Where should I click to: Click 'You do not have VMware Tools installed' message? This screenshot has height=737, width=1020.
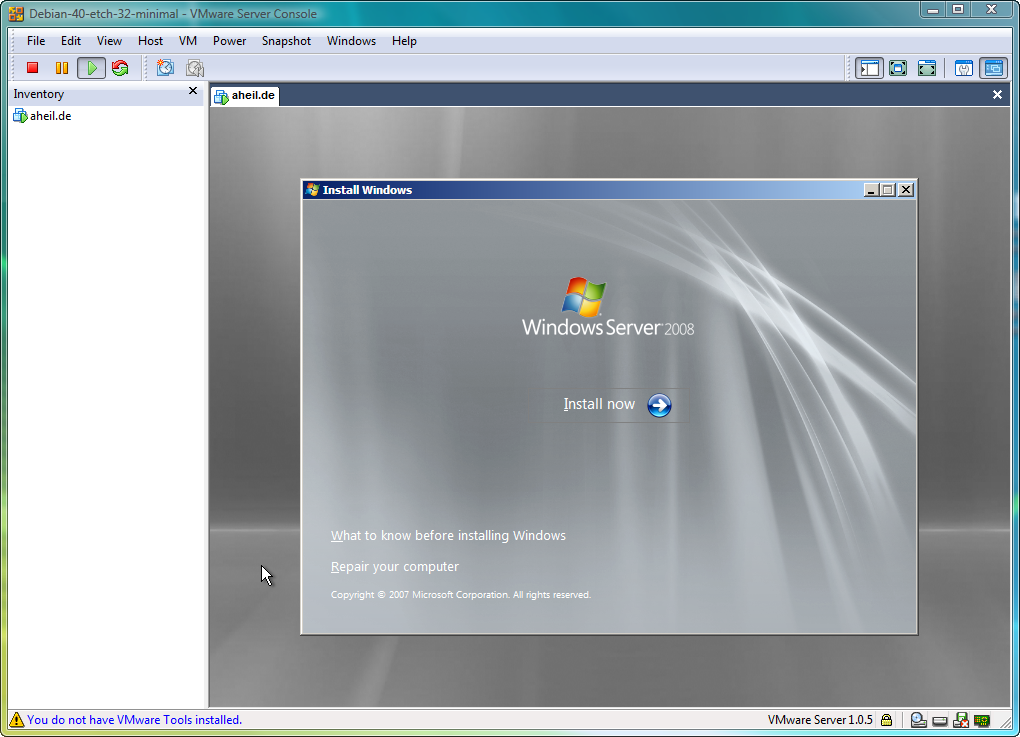pyautogui.click(x=135, y=720)
